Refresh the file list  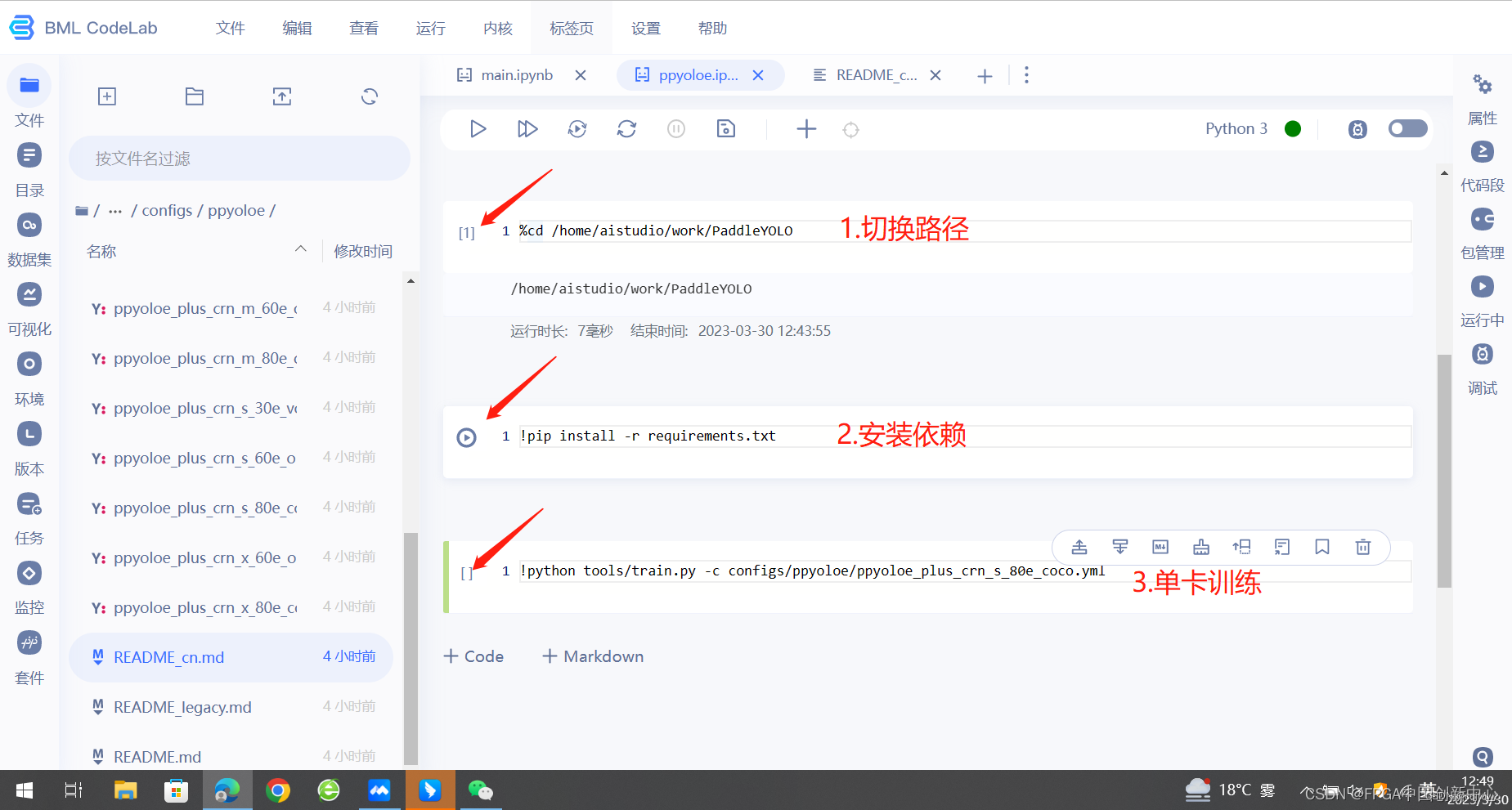370,96
